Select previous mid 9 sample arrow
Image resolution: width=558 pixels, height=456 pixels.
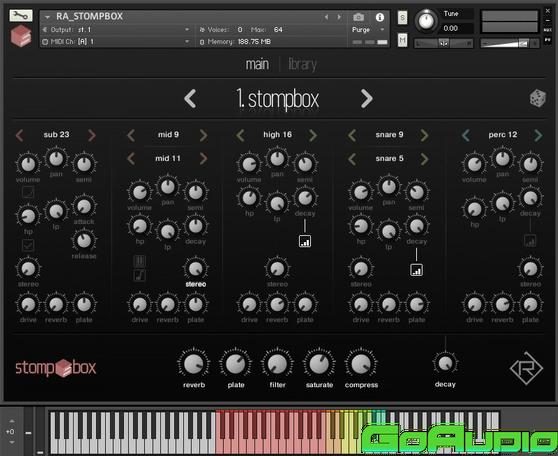(131, 135)
